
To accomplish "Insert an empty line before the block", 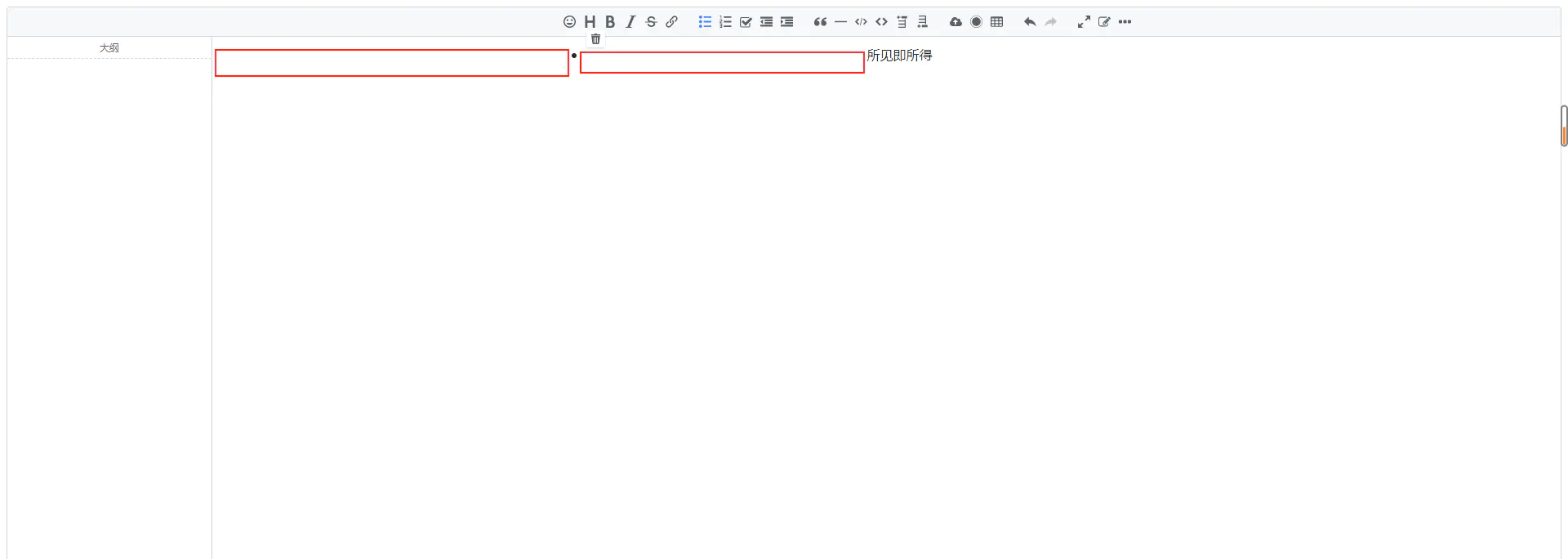I will click(902, 22).
